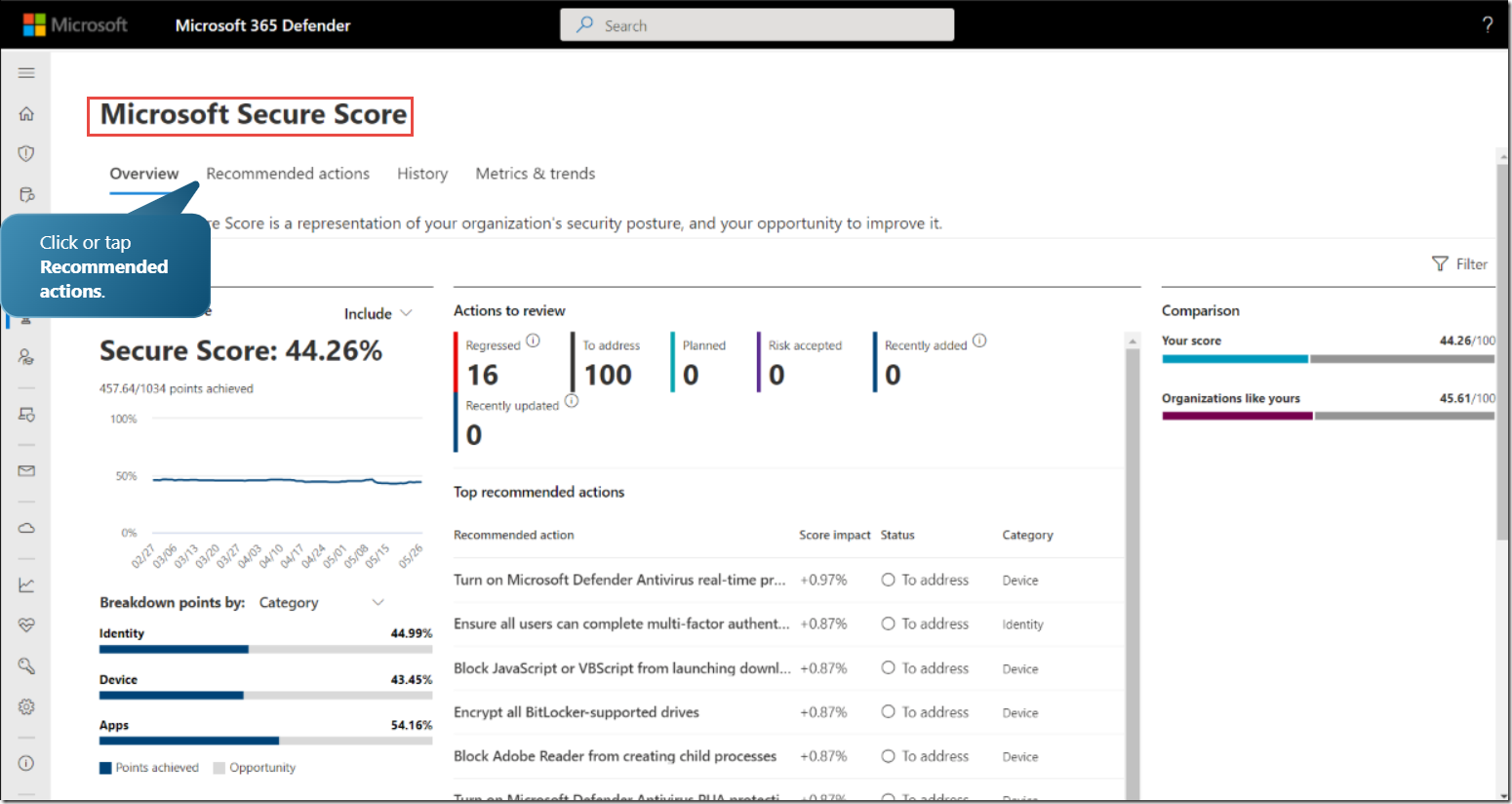Image resolution: width=1512 pixels, height=804 pixels.
Task: Open the shield Incidents & alerts icon
Action: [x=26, y=153]
